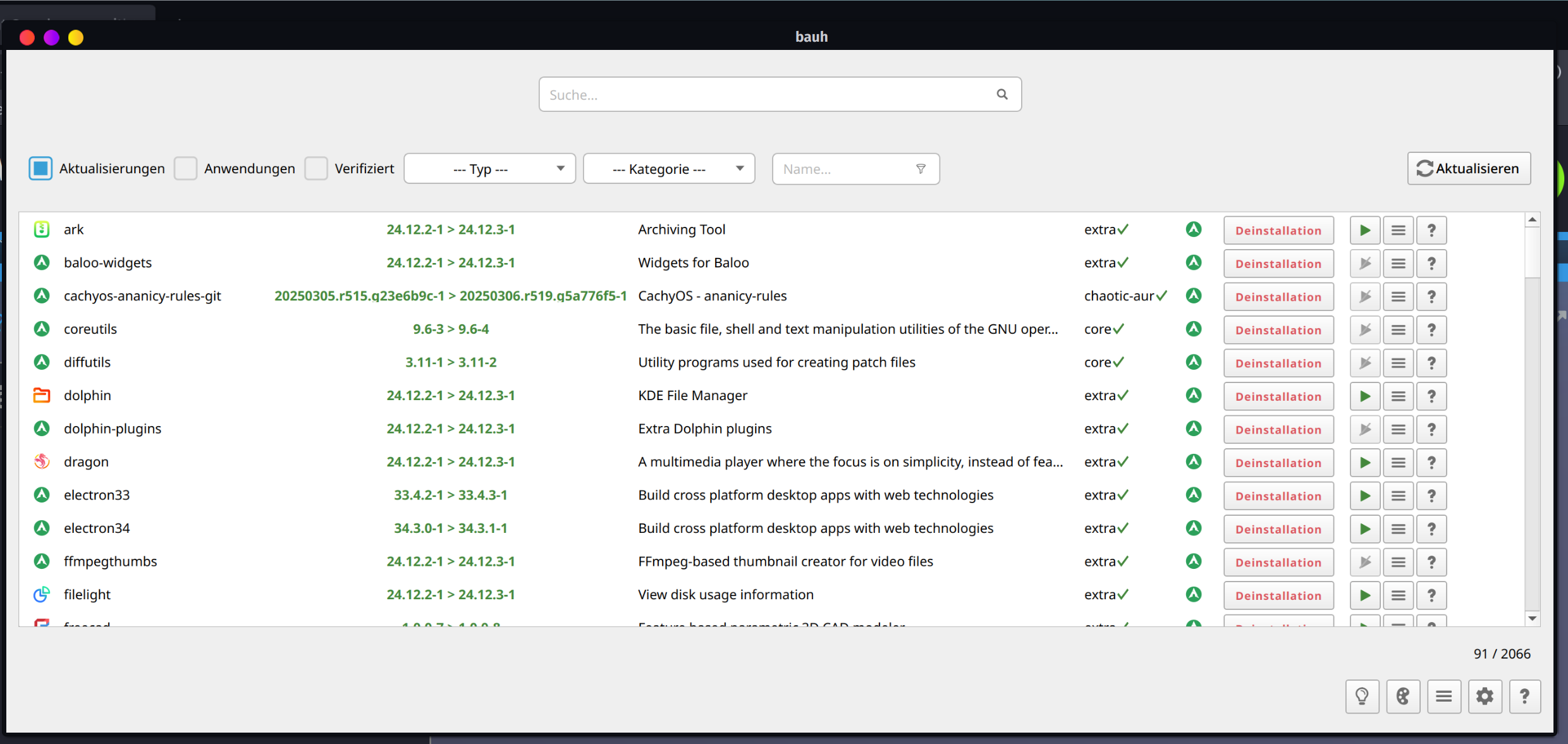1568x744 pixels.
Task: Click the chaotic-aur repository label
Action: [x=1119, y=296]
